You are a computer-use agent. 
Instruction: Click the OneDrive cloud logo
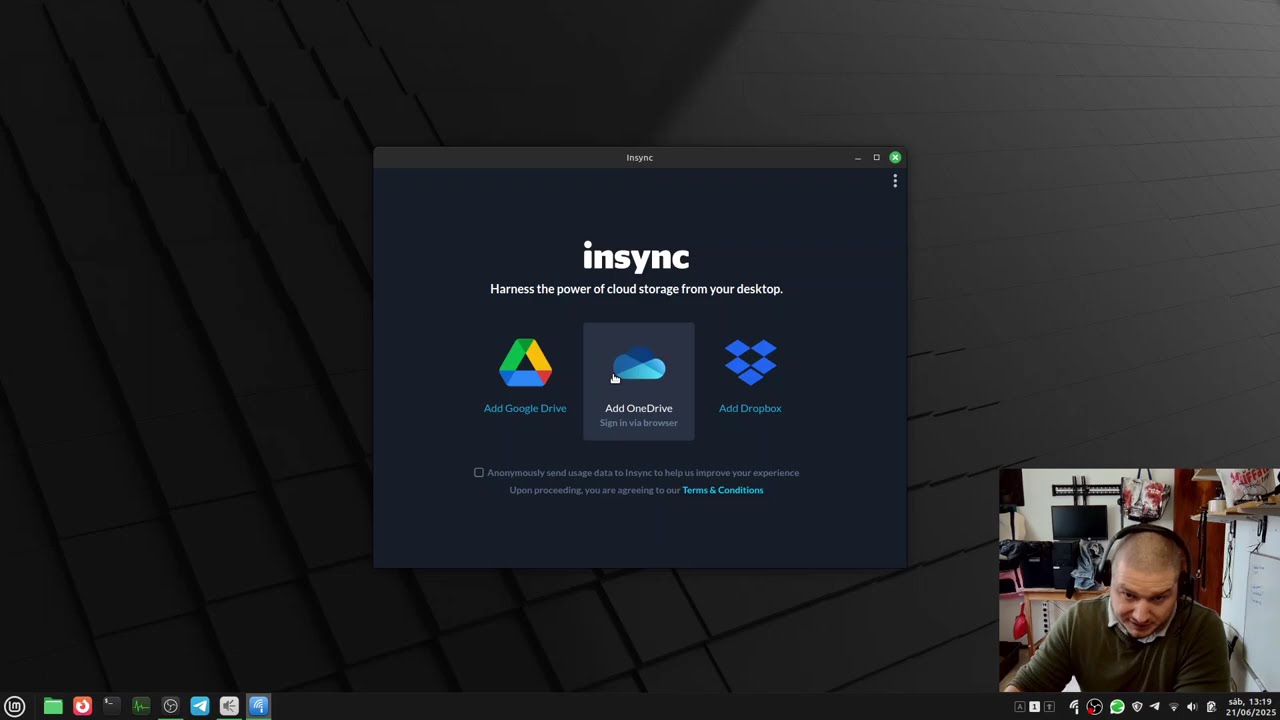point(639,364)
